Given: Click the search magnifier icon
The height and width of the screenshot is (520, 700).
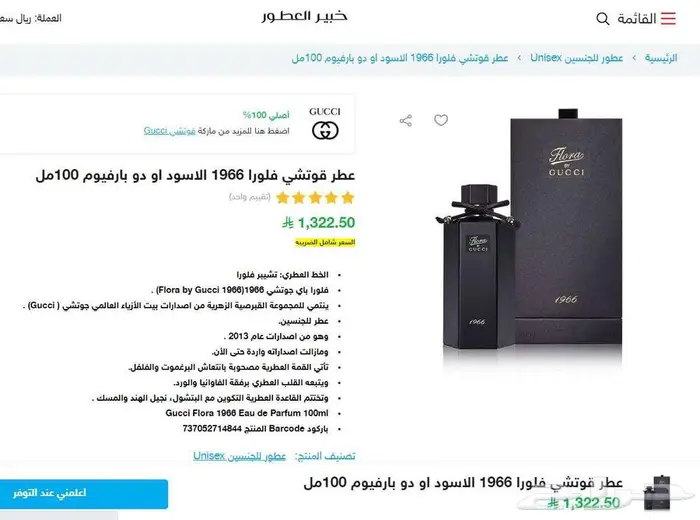Looking at the screenshot, I should pyautogui.click(x=603, y=19).
